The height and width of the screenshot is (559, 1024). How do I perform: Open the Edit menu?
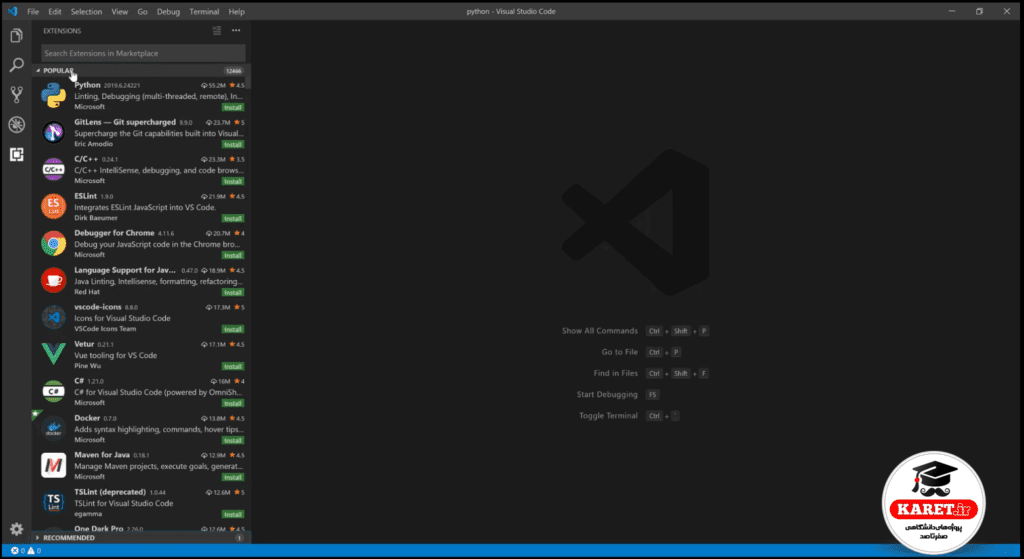[55, 12]
